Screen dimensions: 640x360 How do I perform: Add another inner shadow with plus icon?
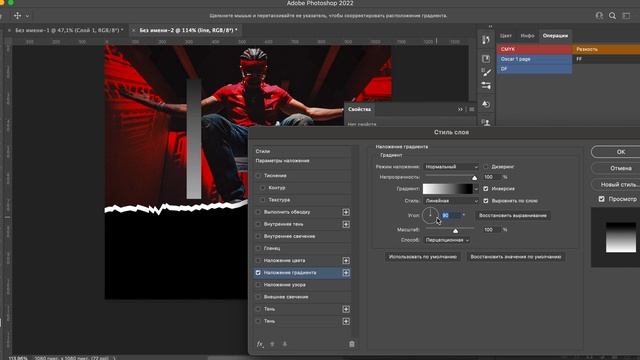(x=346, y=224)
